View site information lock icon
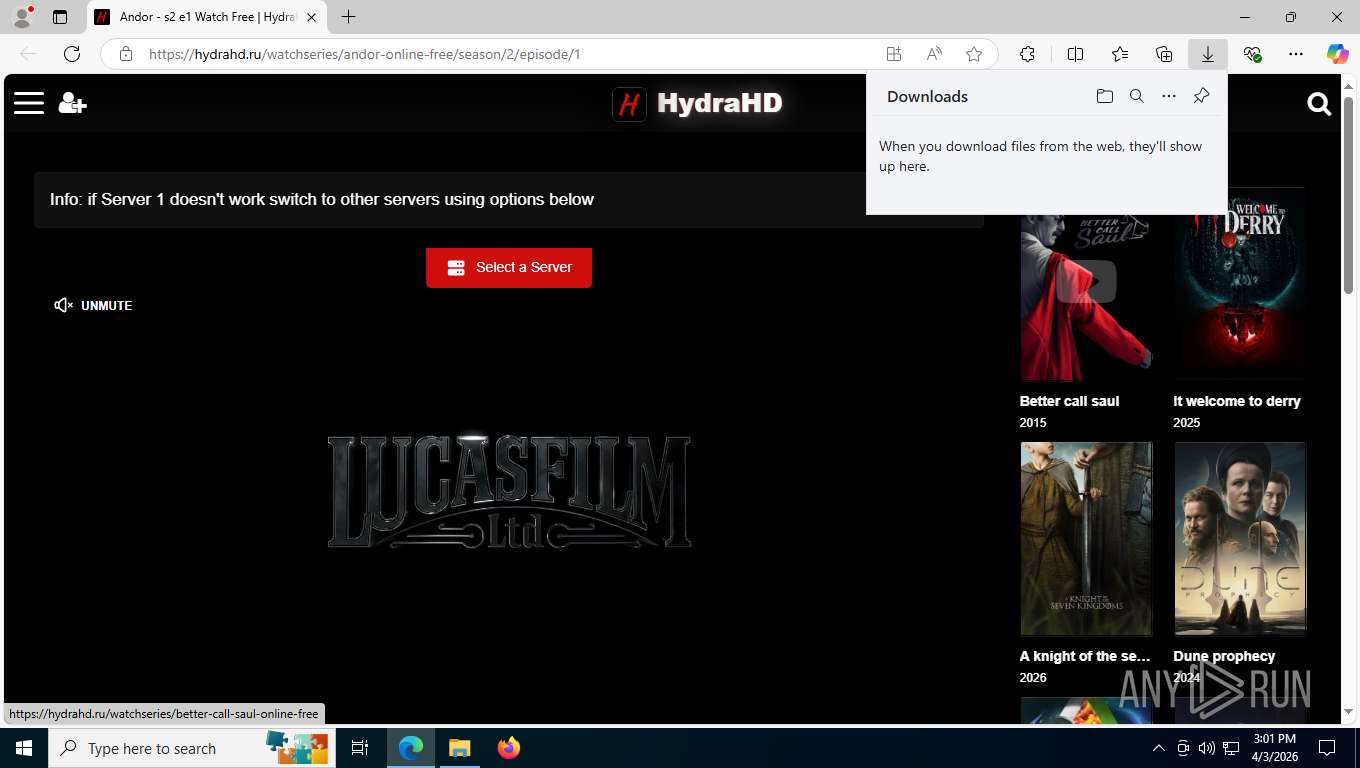1360x768 pixels. point(126,54)
